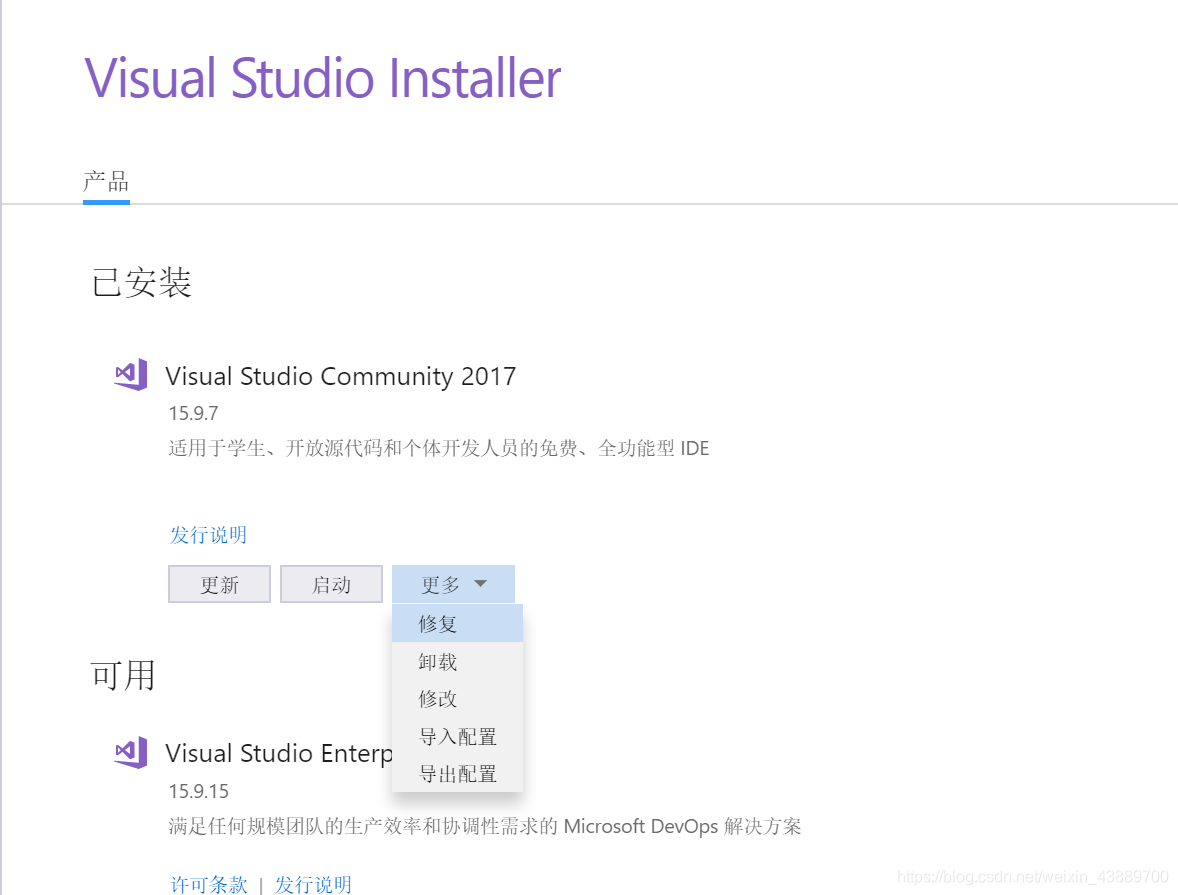
Task: Click the Visual Studio Enterprise logo icon
Action: click(131, 751)
